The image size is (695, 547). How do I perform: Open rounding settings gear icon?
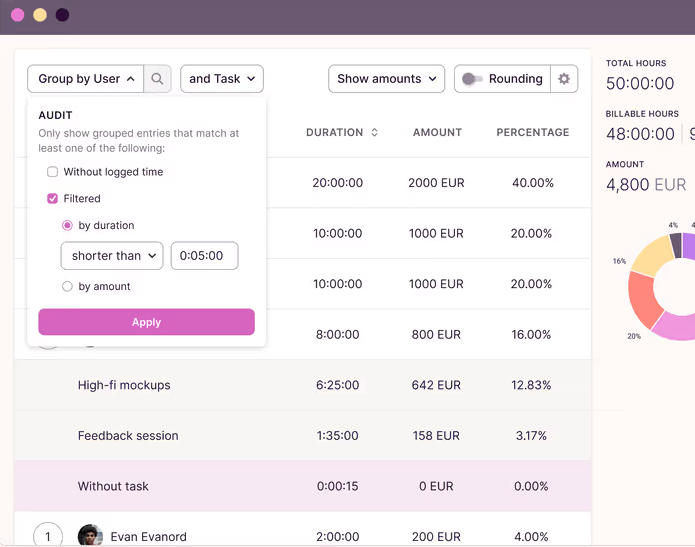click(x=564, y=79)
